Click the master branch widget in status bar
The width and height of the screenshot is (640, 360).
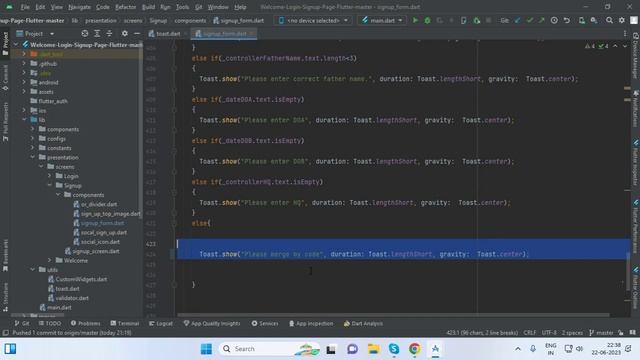[601, 333]
